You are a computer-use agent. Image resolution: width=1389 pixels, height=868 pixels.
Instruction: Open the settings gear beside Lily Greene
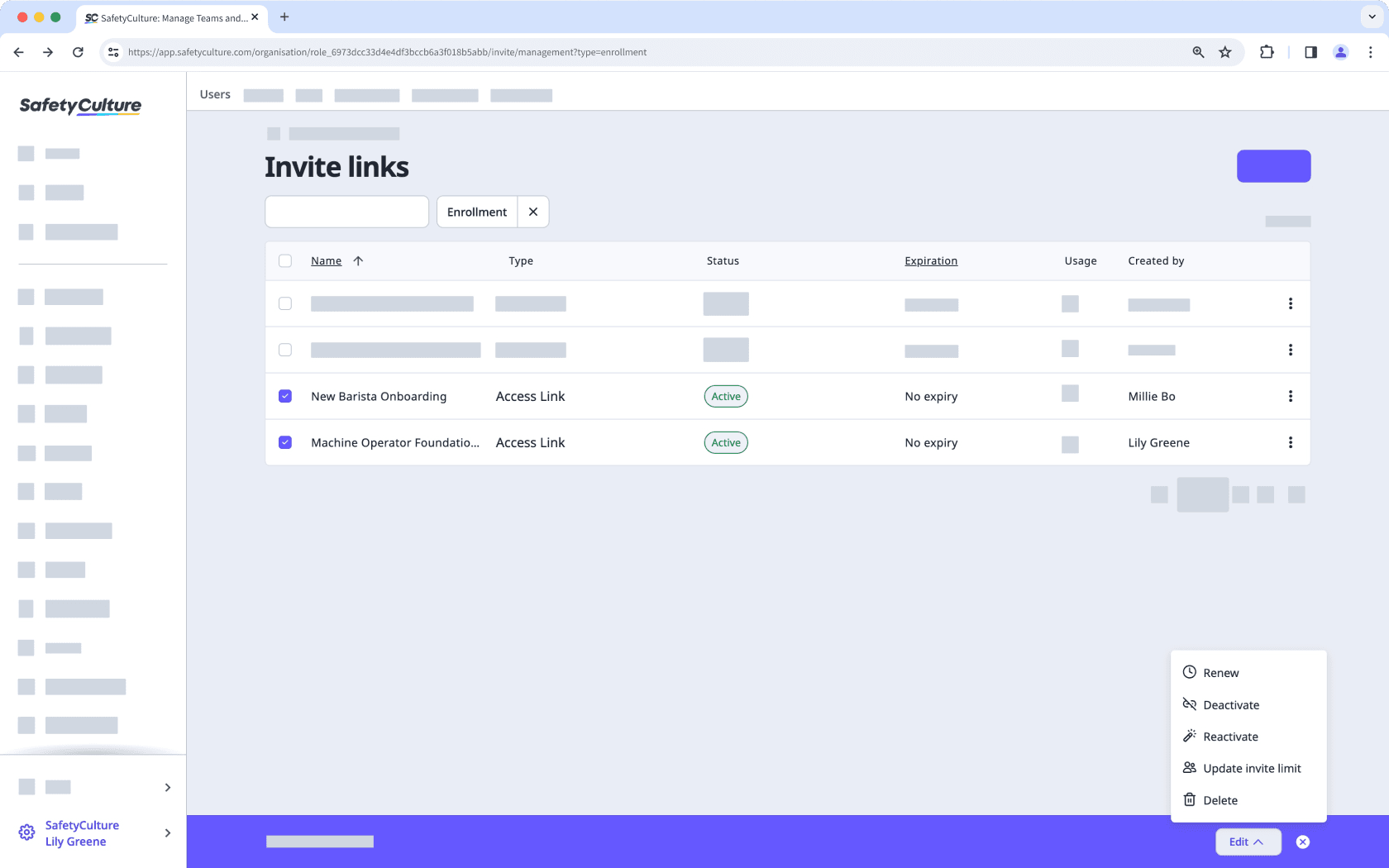(26, 832)
